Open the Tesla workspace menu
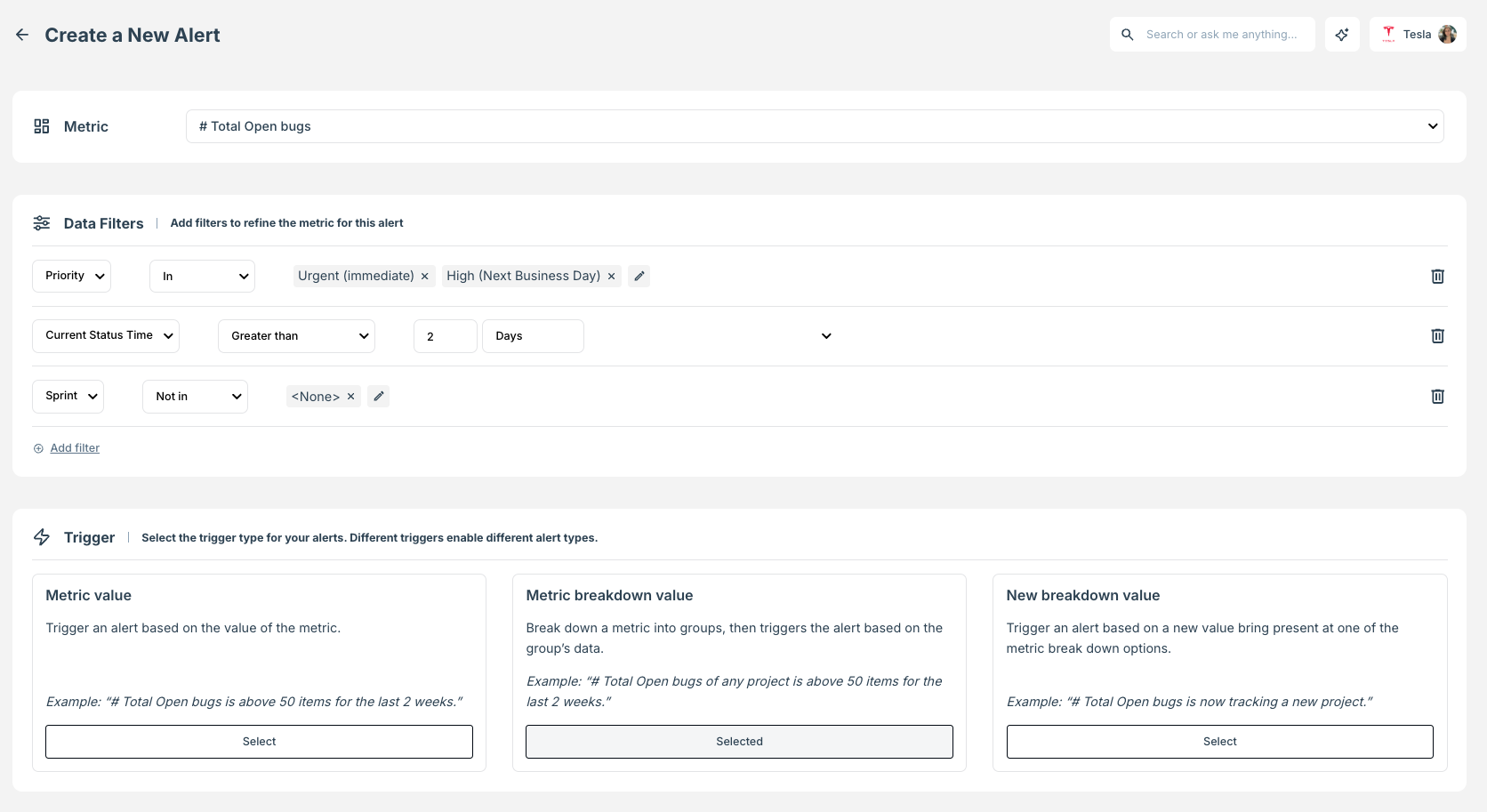The height and width of the screenshot is (812, 1487). pyautogui.click(x=1418, y=34)
